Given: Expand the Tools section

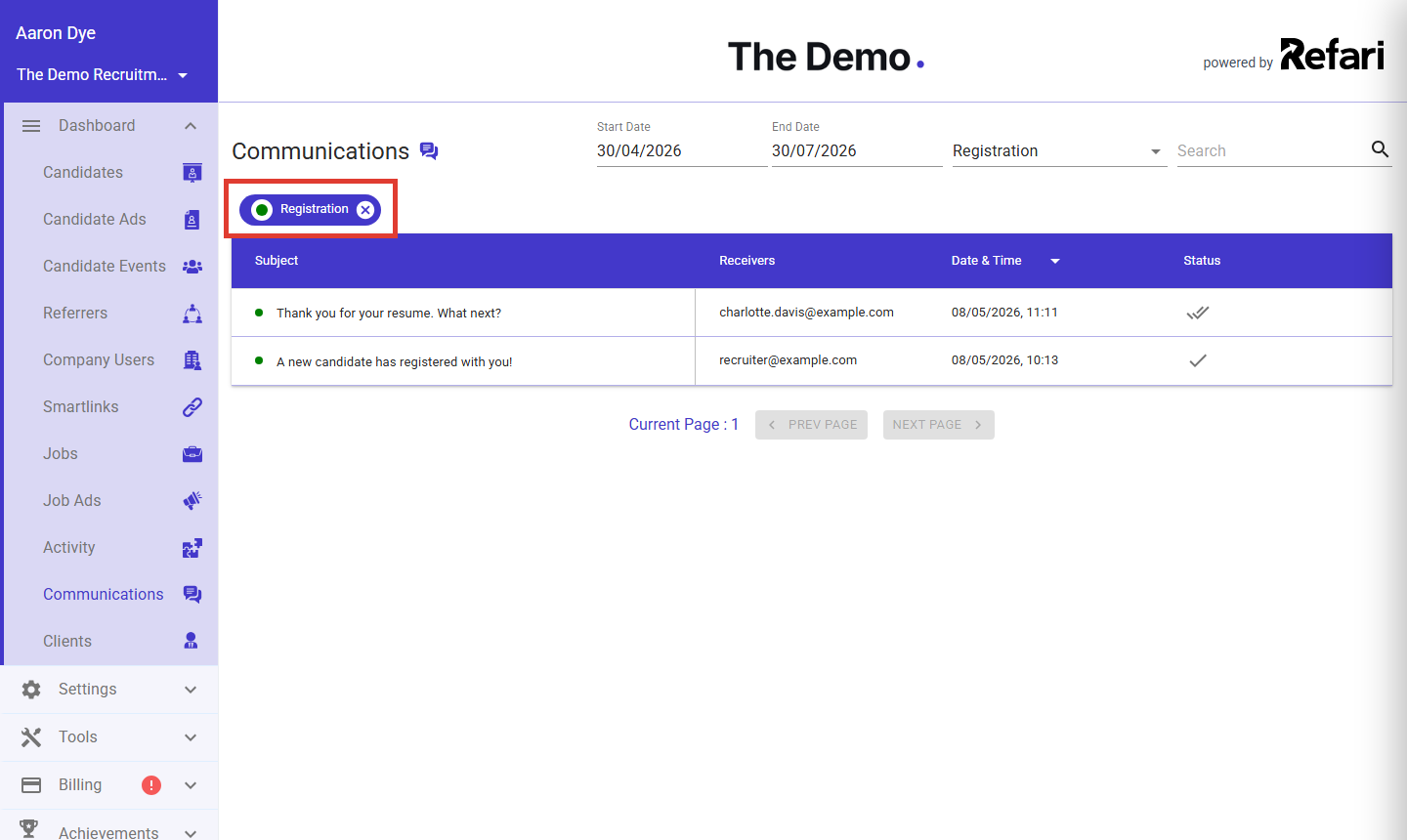Looking at the screenshot, I should (191, 737).
